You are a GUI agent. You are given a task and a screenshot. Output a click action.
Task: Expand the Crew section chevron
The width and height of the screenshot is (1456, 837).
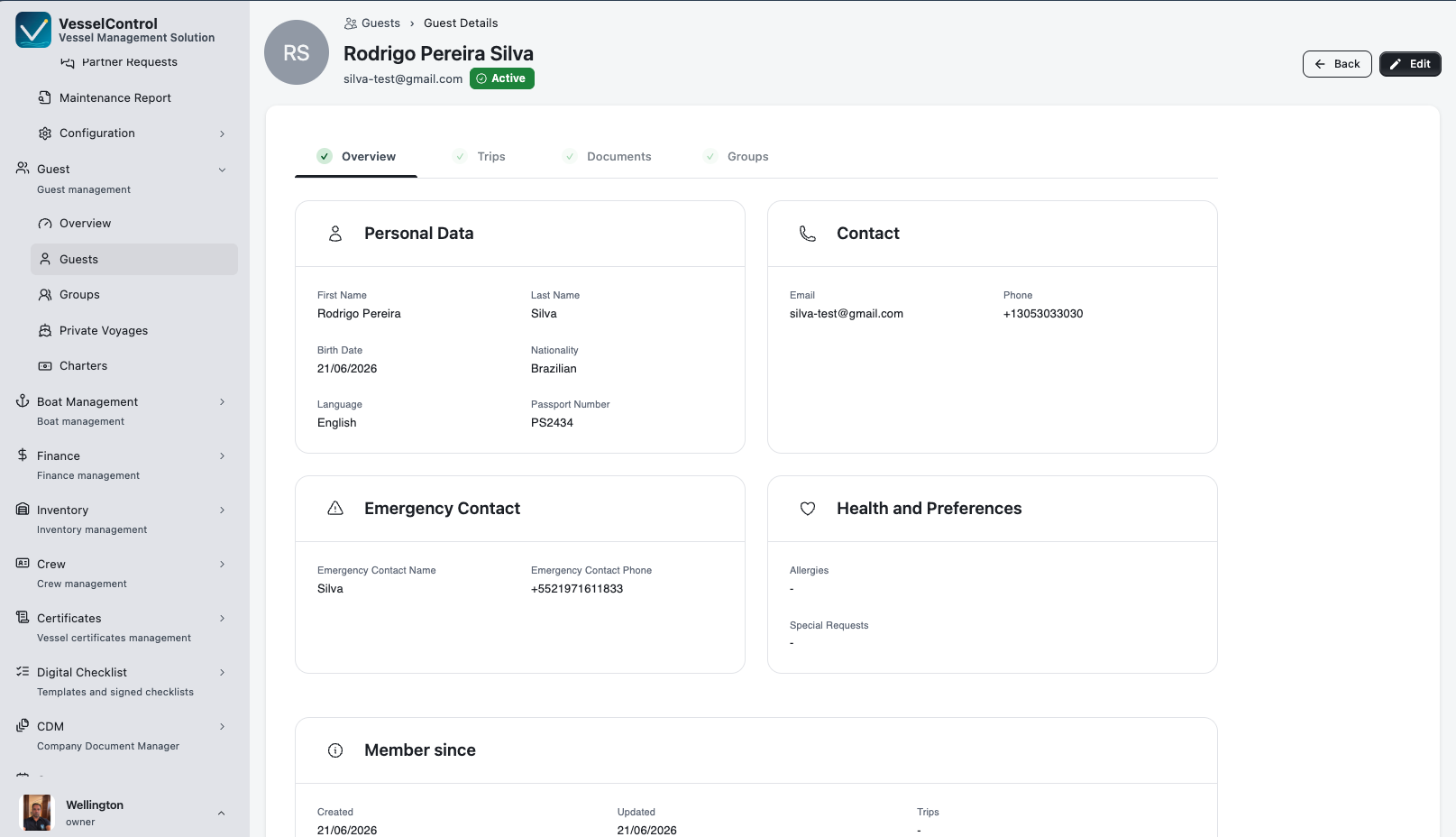222,565
